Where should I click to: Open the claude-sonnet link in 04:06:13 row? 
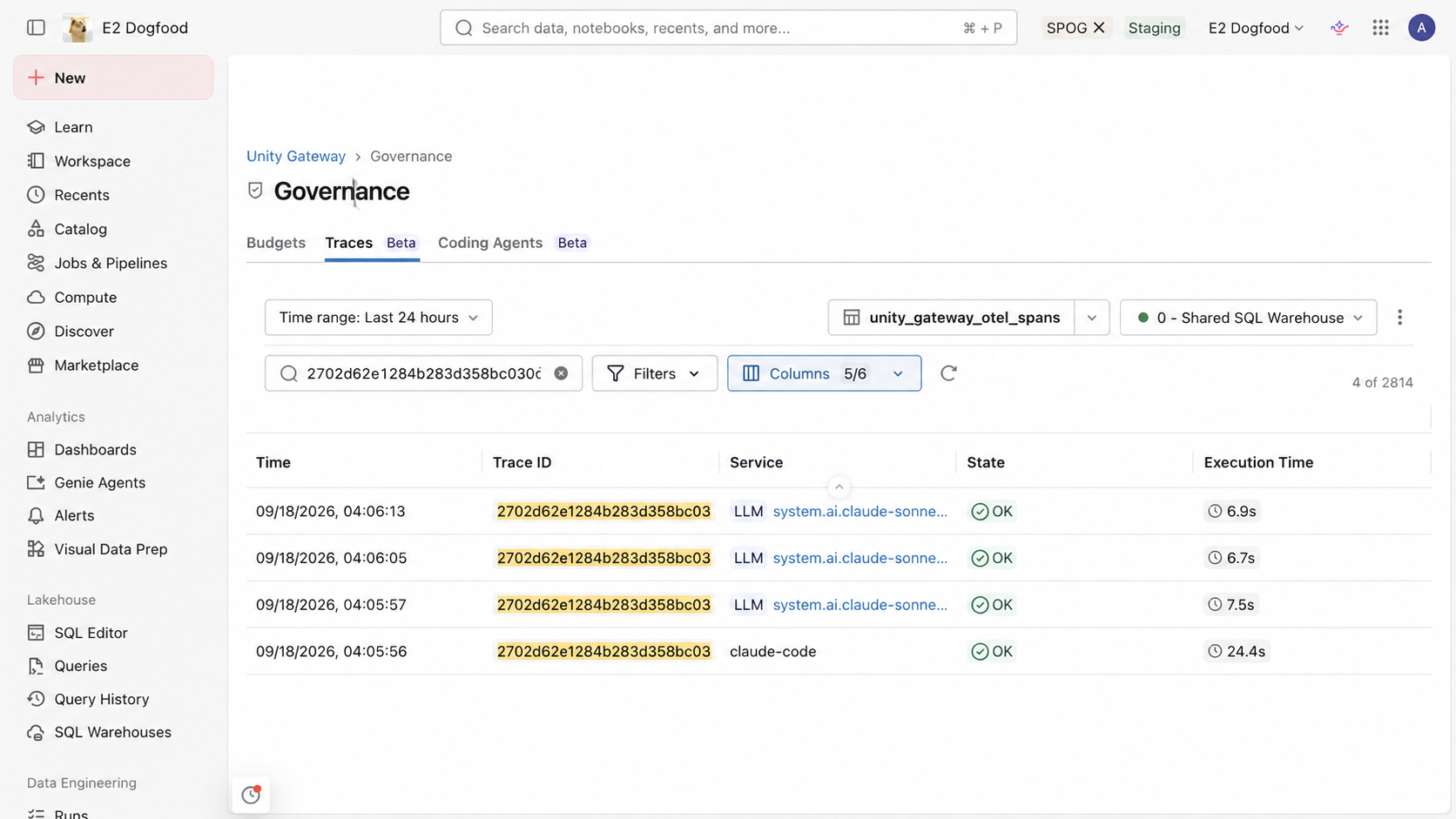[x=859, y=512]
